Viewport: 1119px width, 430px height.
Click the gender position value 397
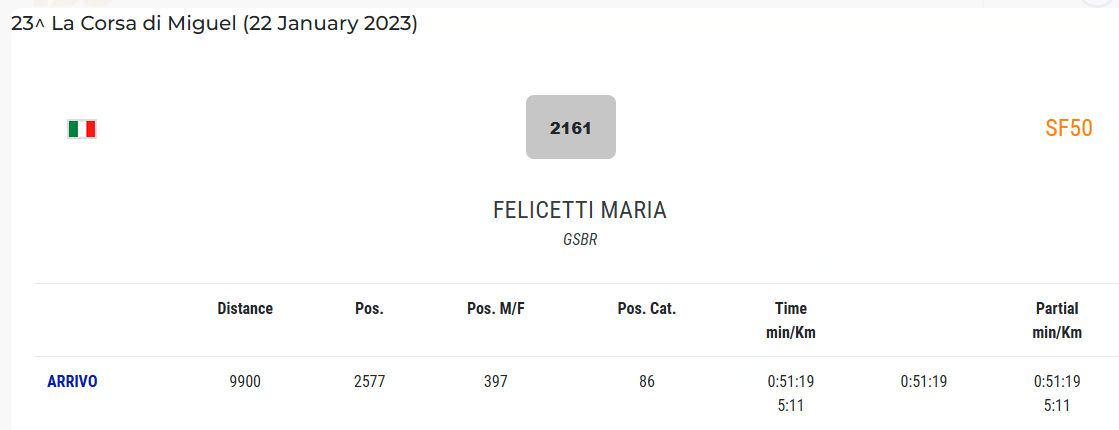click(496, 381)
